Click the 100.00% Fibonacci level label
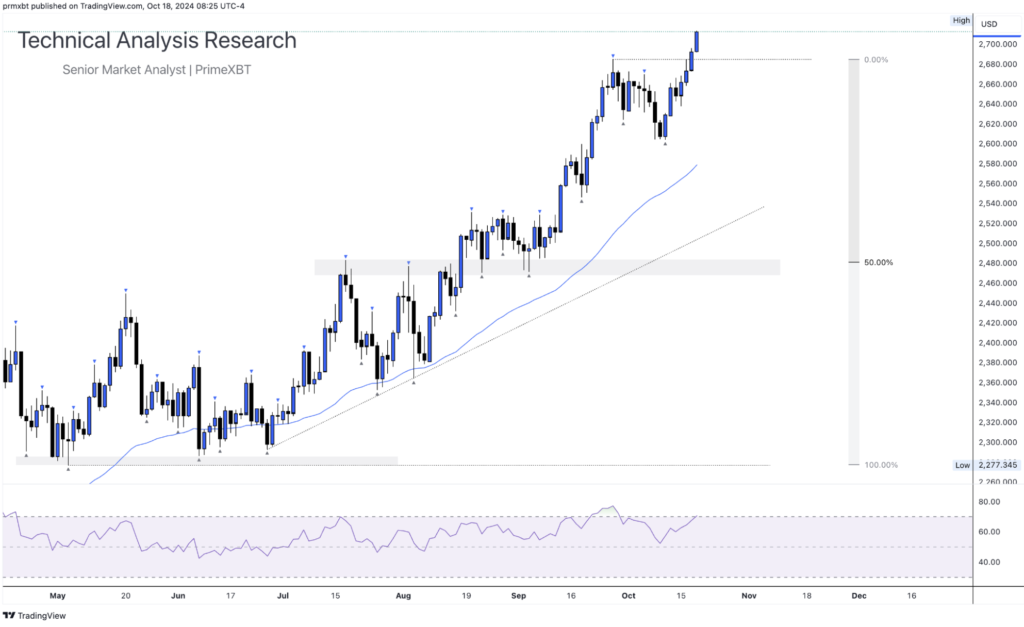This screenshot has width=1024, height=627. [x=881, y=465]
